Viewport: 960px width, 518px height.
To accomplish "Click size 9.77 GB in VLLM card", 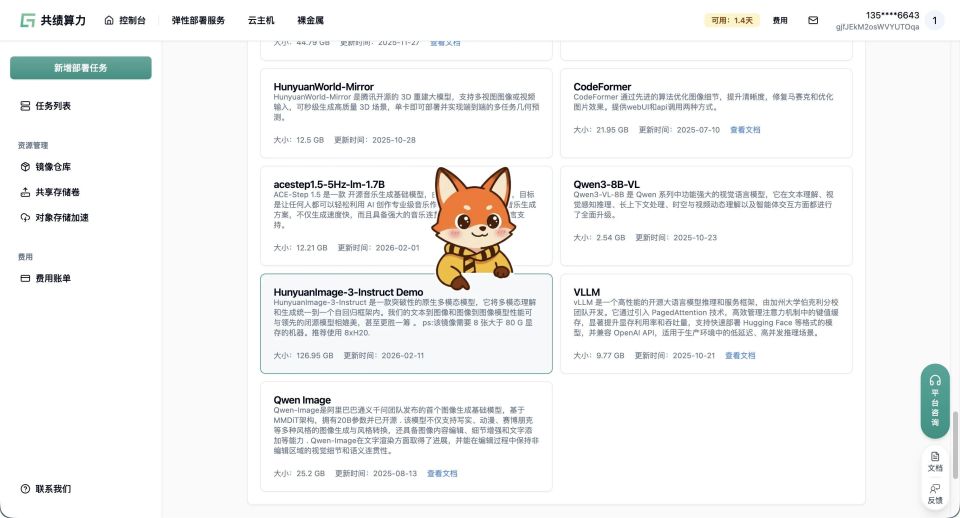I will (610, 356).
